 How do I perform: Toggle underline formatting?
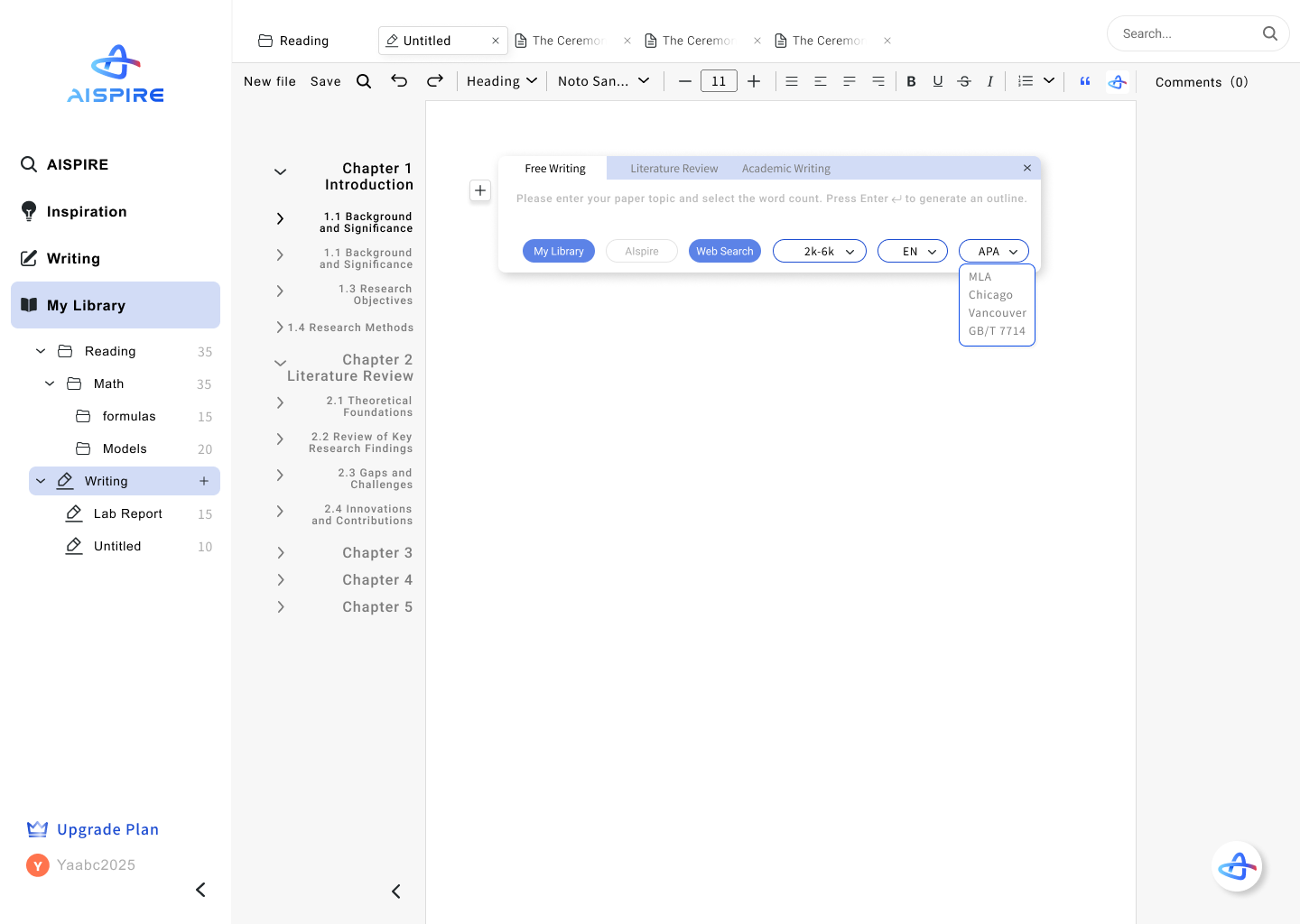(x=938, y=81)
